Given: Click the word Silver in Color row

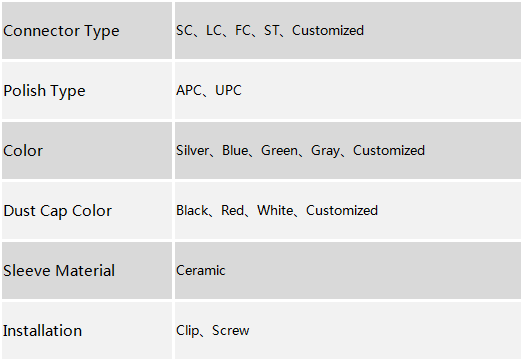Looking at the screenshot, I should click(192, 150).
